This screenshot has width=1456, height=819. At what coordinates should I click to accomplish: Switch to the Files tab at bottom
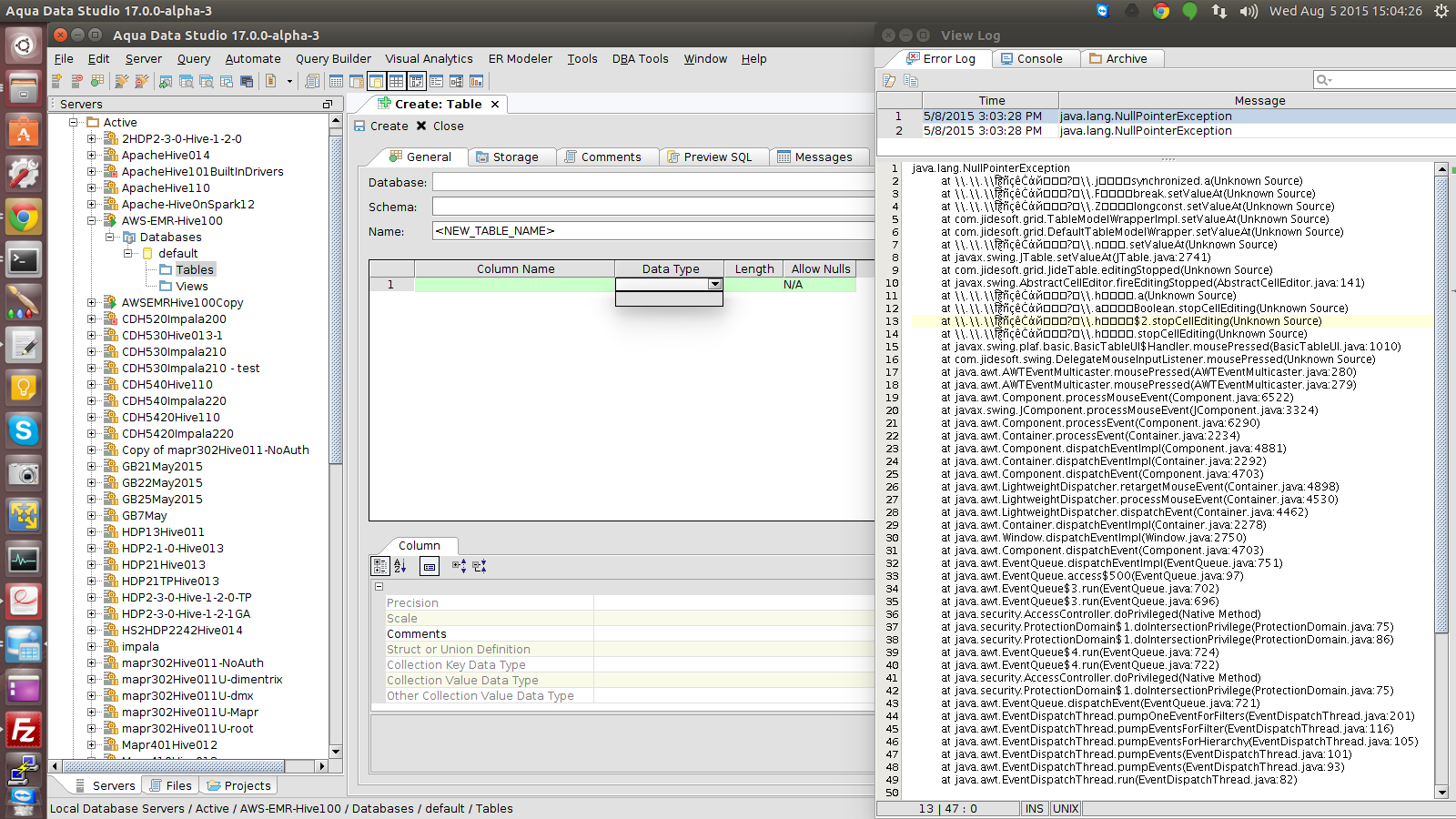[171, 785]
